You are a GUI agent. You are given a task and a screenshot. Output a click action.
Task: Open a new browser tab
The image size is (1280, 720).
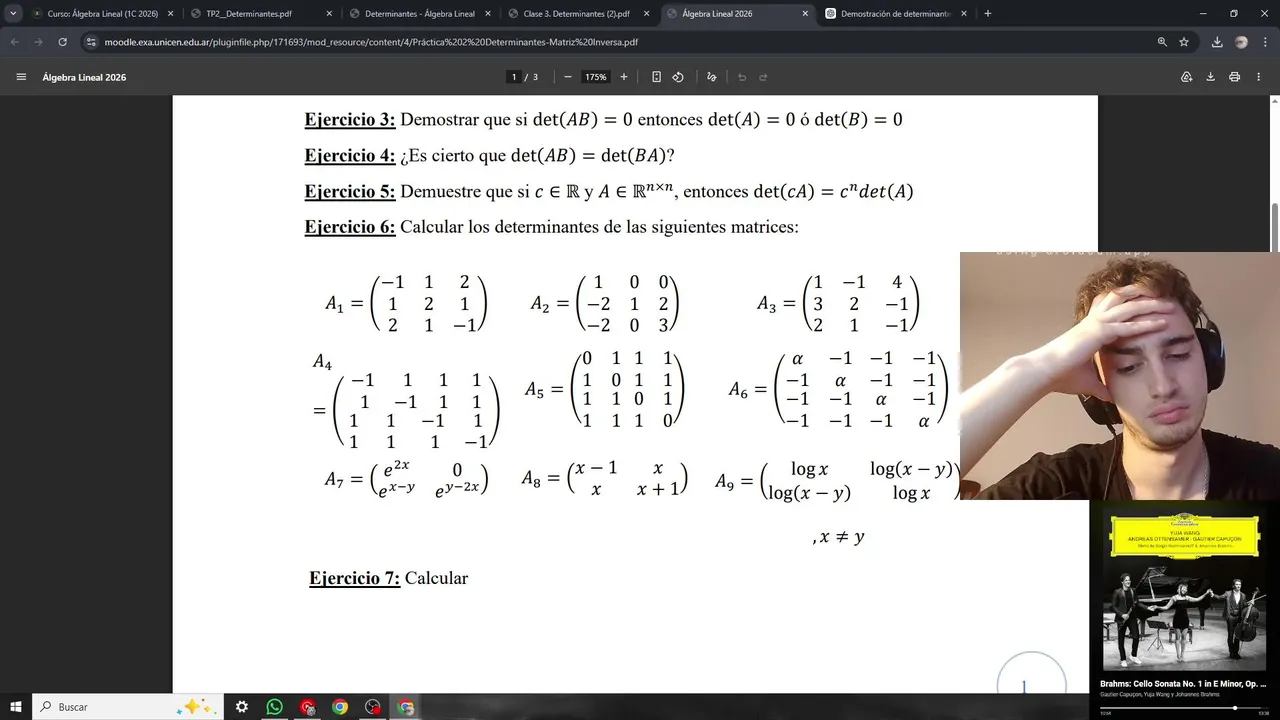[x=988, y=14]
